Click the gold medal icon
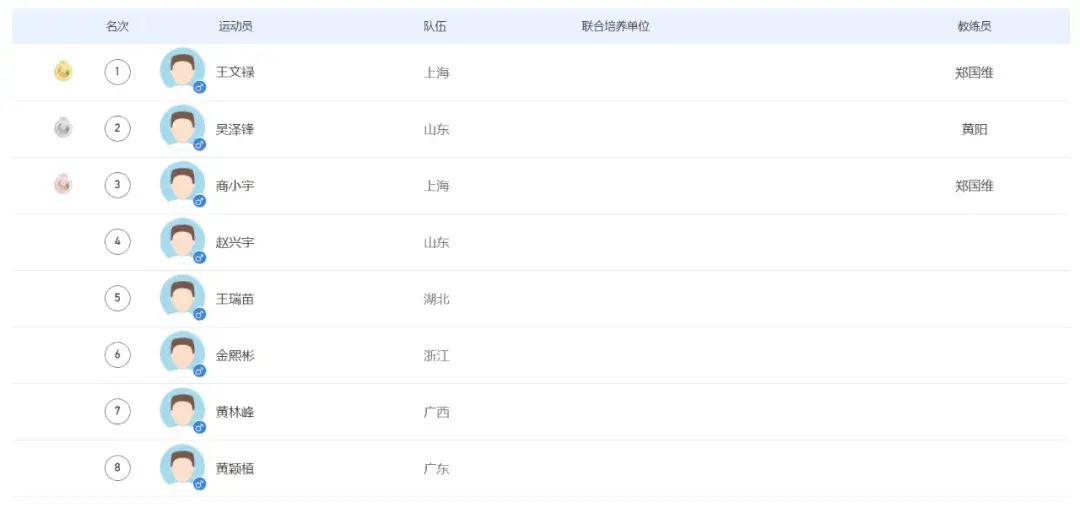The image size is (1080, 508). click(63, 72)
